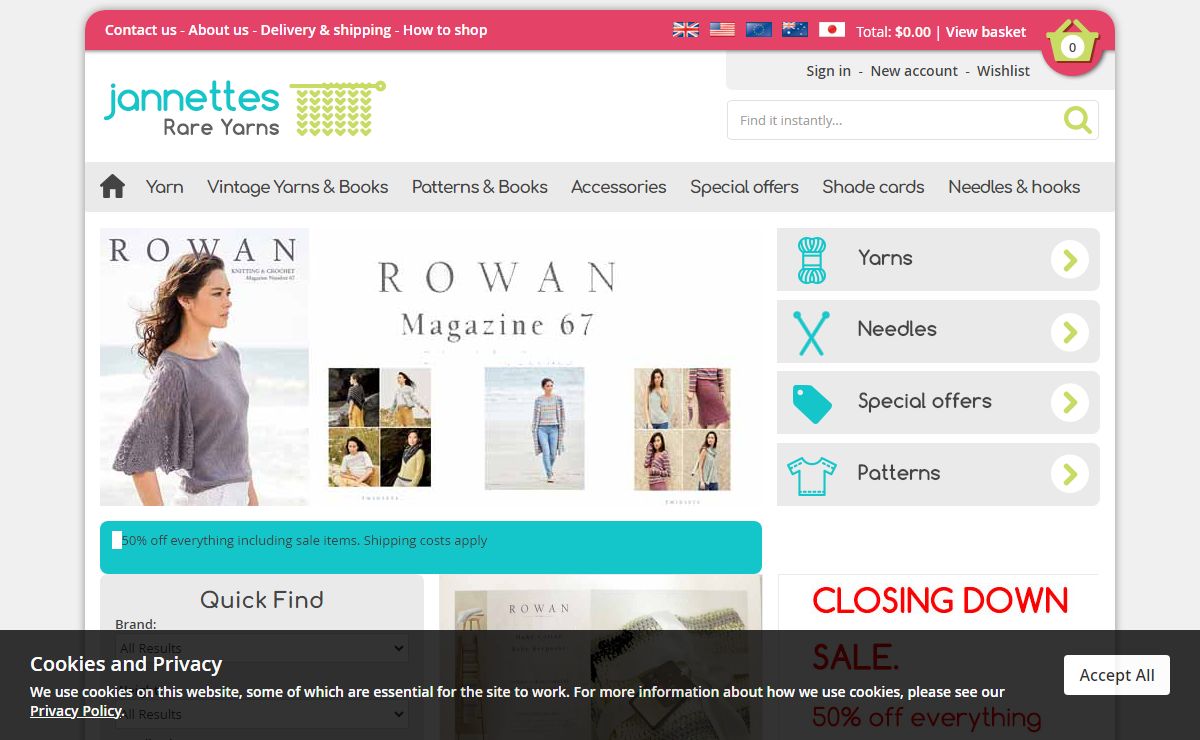Select the UK flag currency icon
The width and height of the screenshot is (1200, 740).
(686, 30)
